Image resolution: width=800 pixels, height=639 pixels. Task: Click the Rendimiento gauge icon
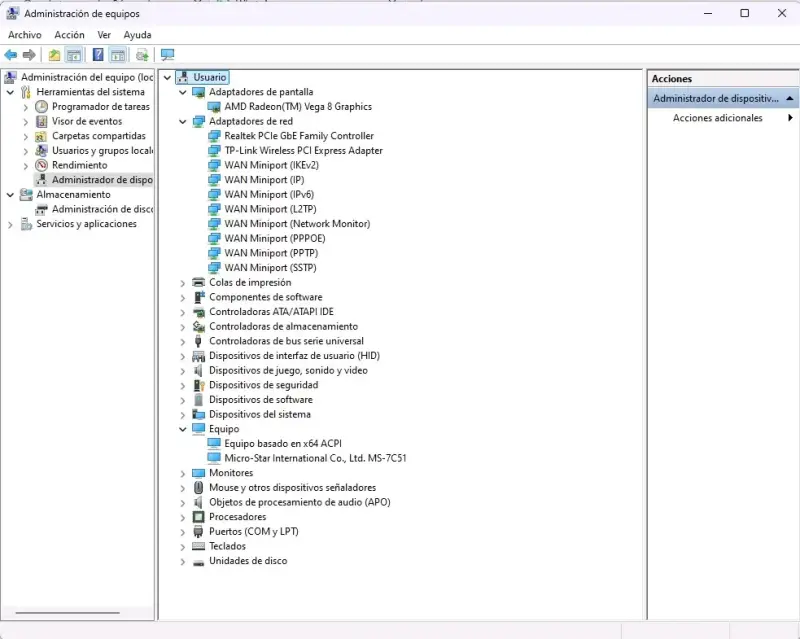[x=41, y=165]
